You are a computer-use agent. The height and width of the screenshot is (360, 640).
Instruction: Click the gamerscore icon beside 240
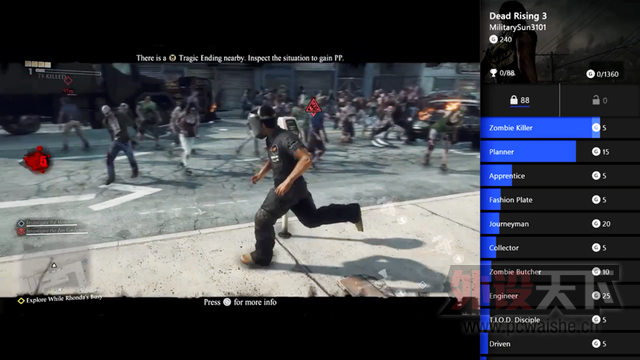(x=493, y=39)
